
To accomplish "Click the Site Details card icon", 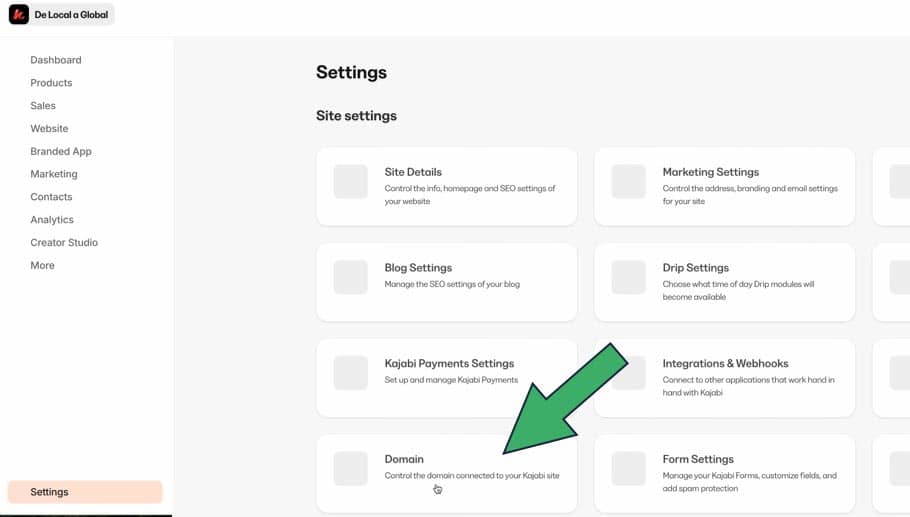I will (350, 182).
